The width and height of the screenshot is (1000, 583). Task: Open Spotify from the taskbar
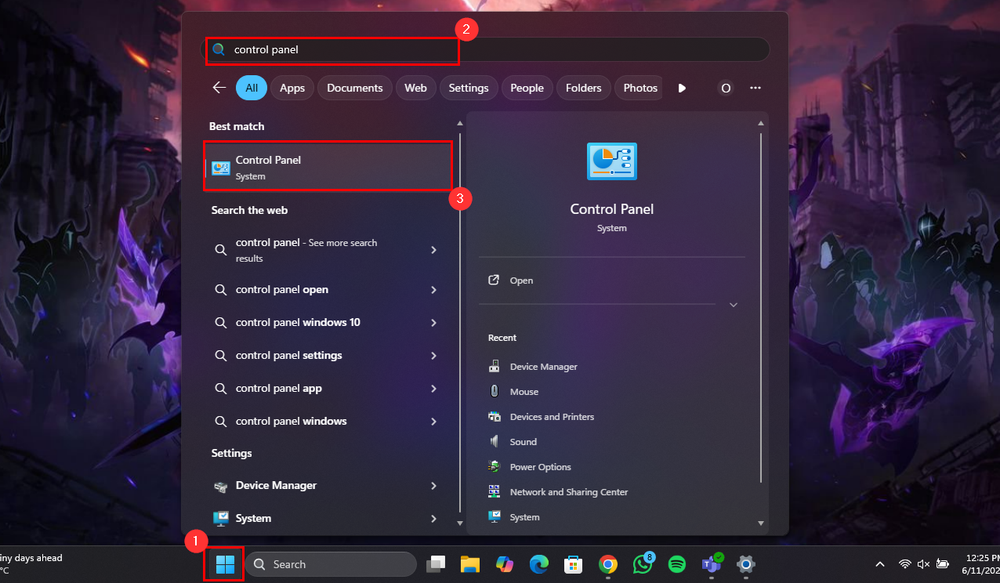677,564
